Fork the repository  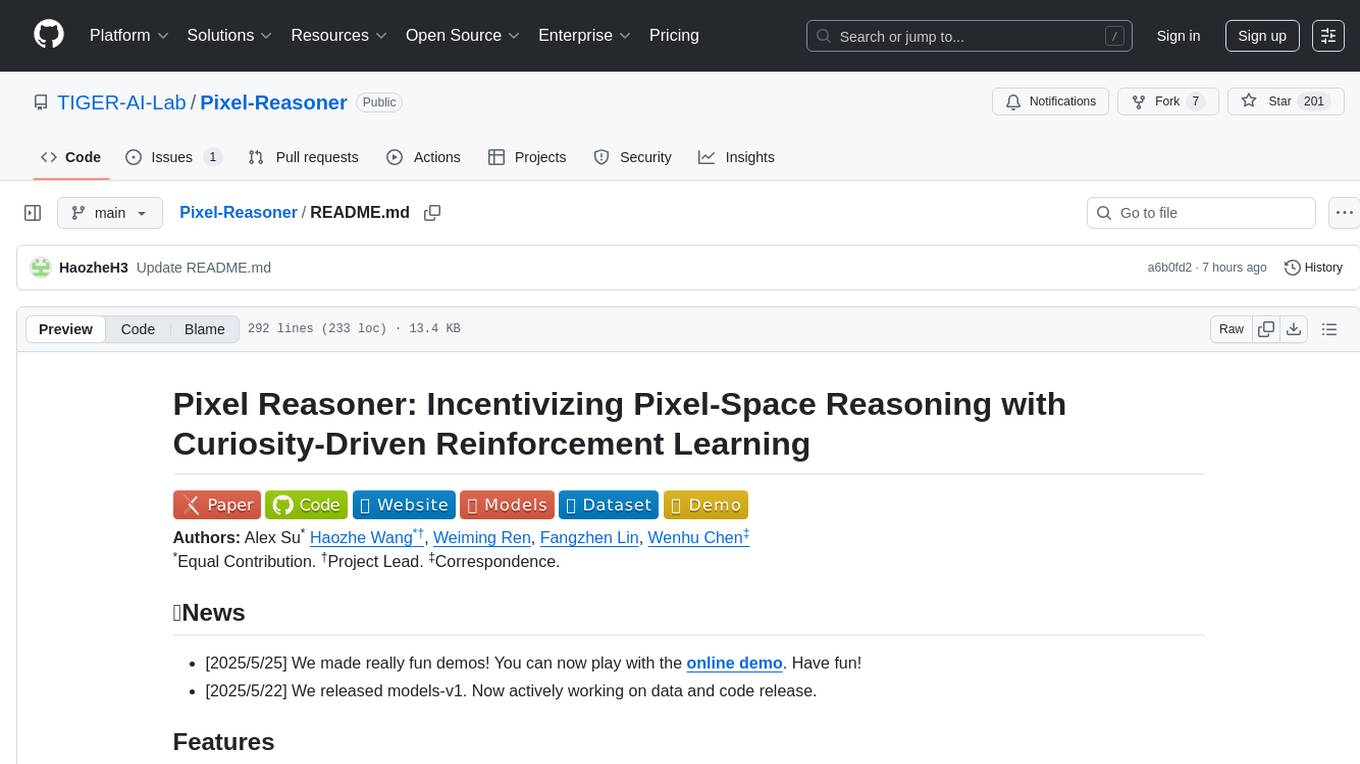1167,101
